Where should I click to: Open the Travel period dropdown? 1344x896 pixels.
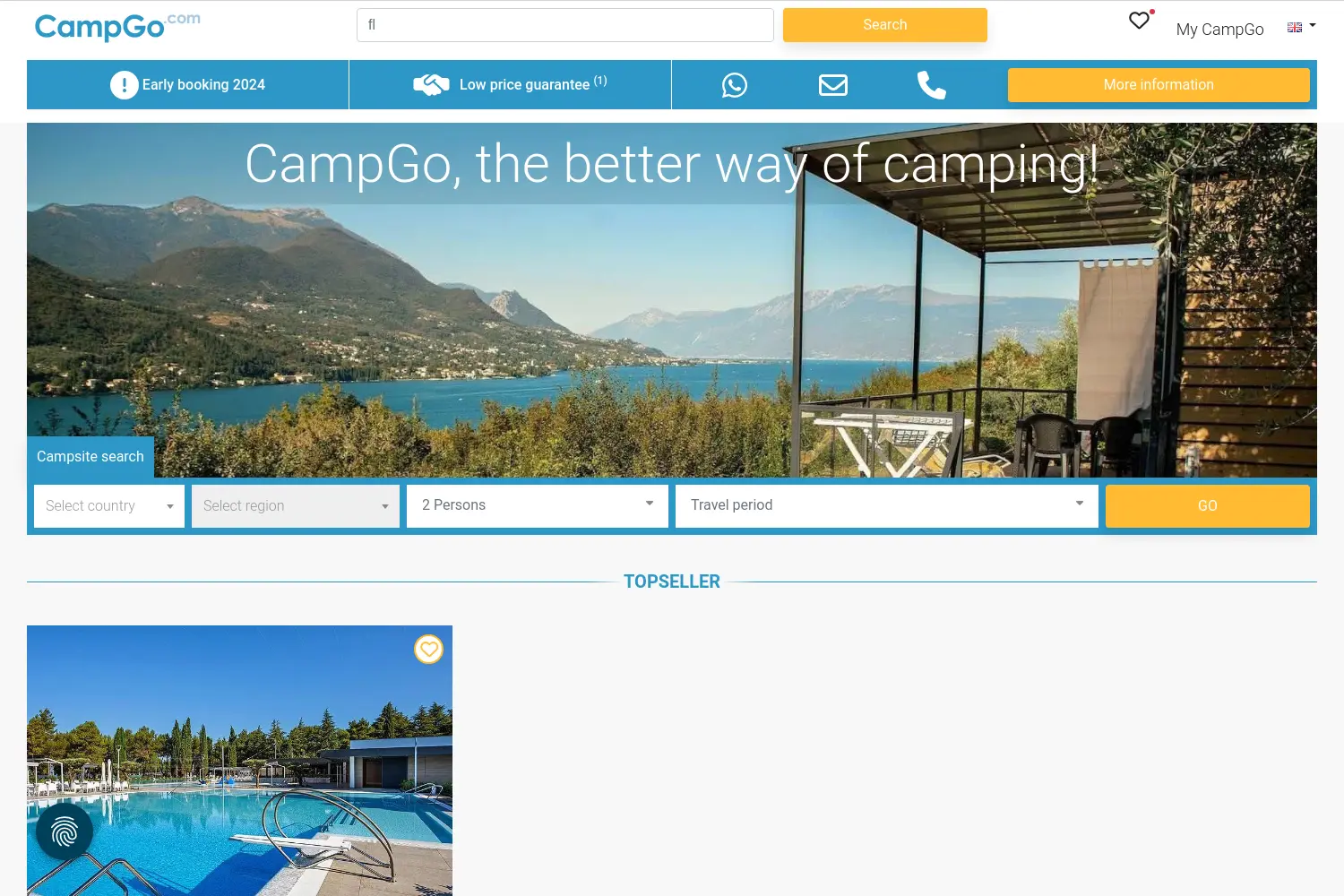click(x=887, y=506)
